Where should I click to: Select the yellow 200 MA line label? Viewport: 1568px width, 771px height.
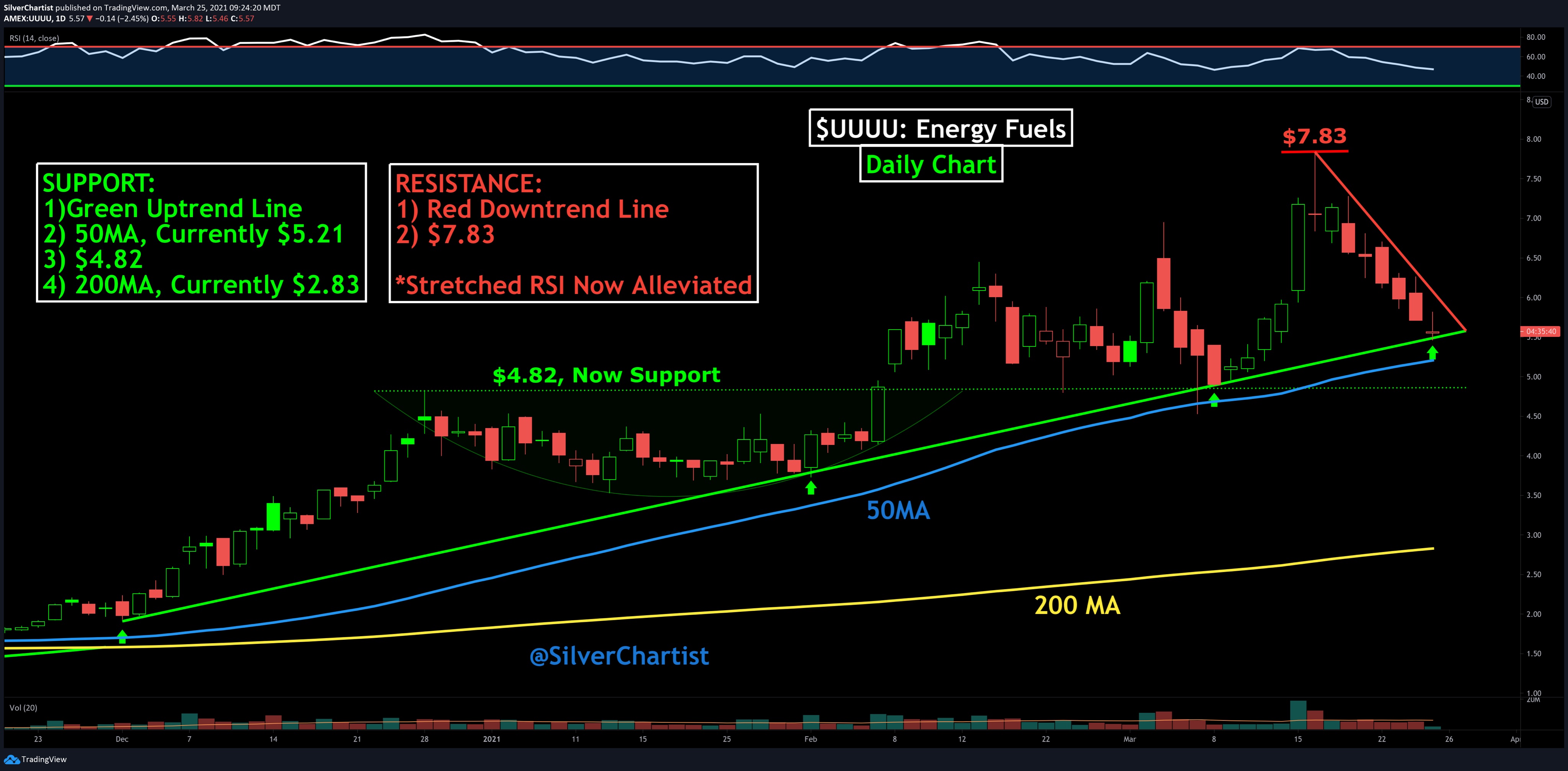(x=1077, y=606)
